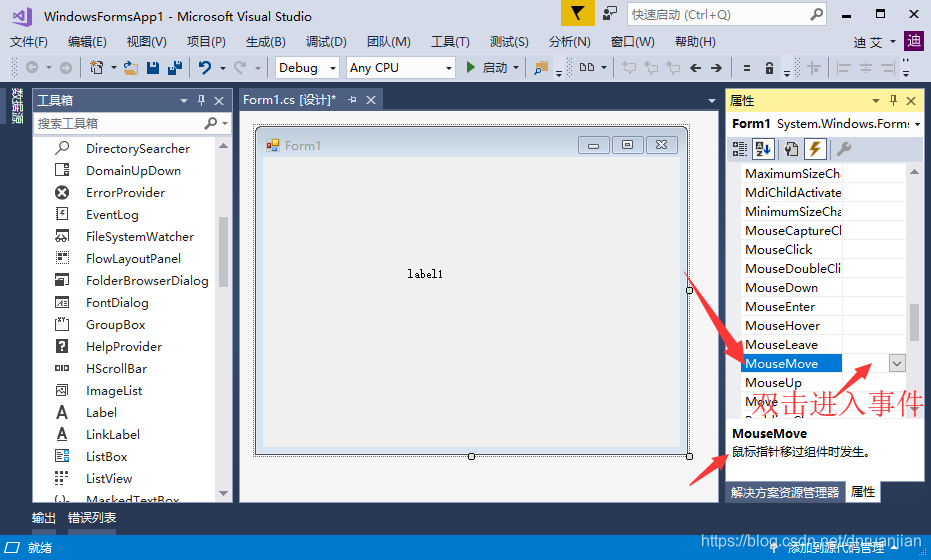Select the MouseClick event row
Image resolution: width=931 pixels, height=560 pixels.
(823, 249)
